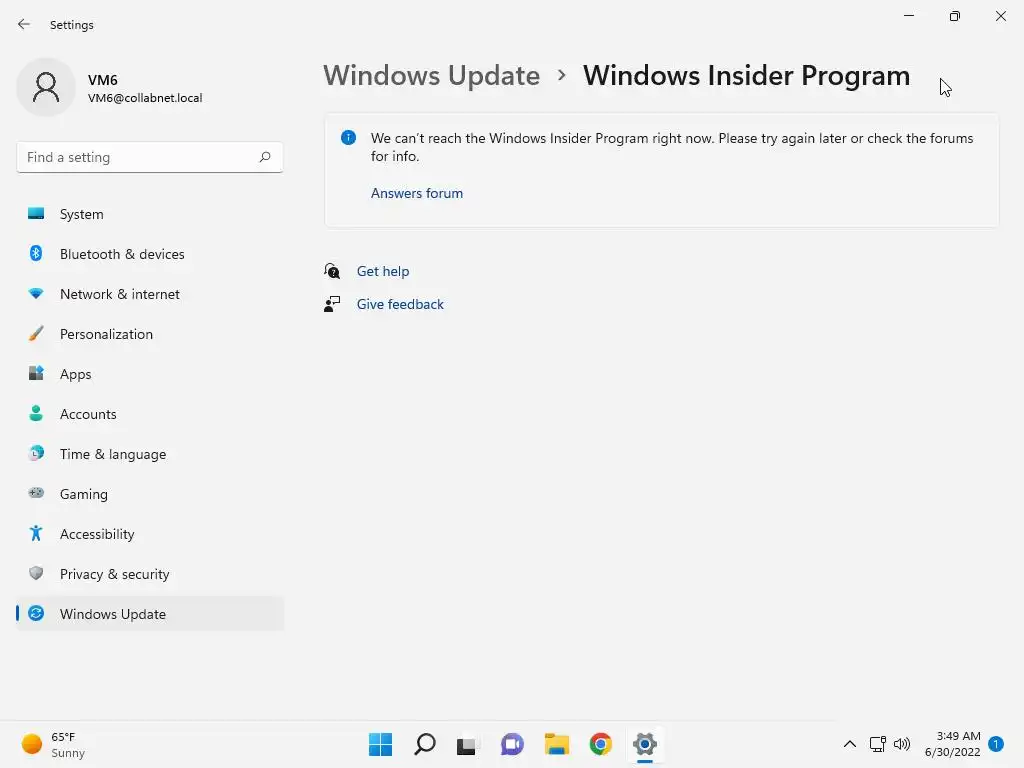Click the Accessibility figure icon

pos(36,534)
